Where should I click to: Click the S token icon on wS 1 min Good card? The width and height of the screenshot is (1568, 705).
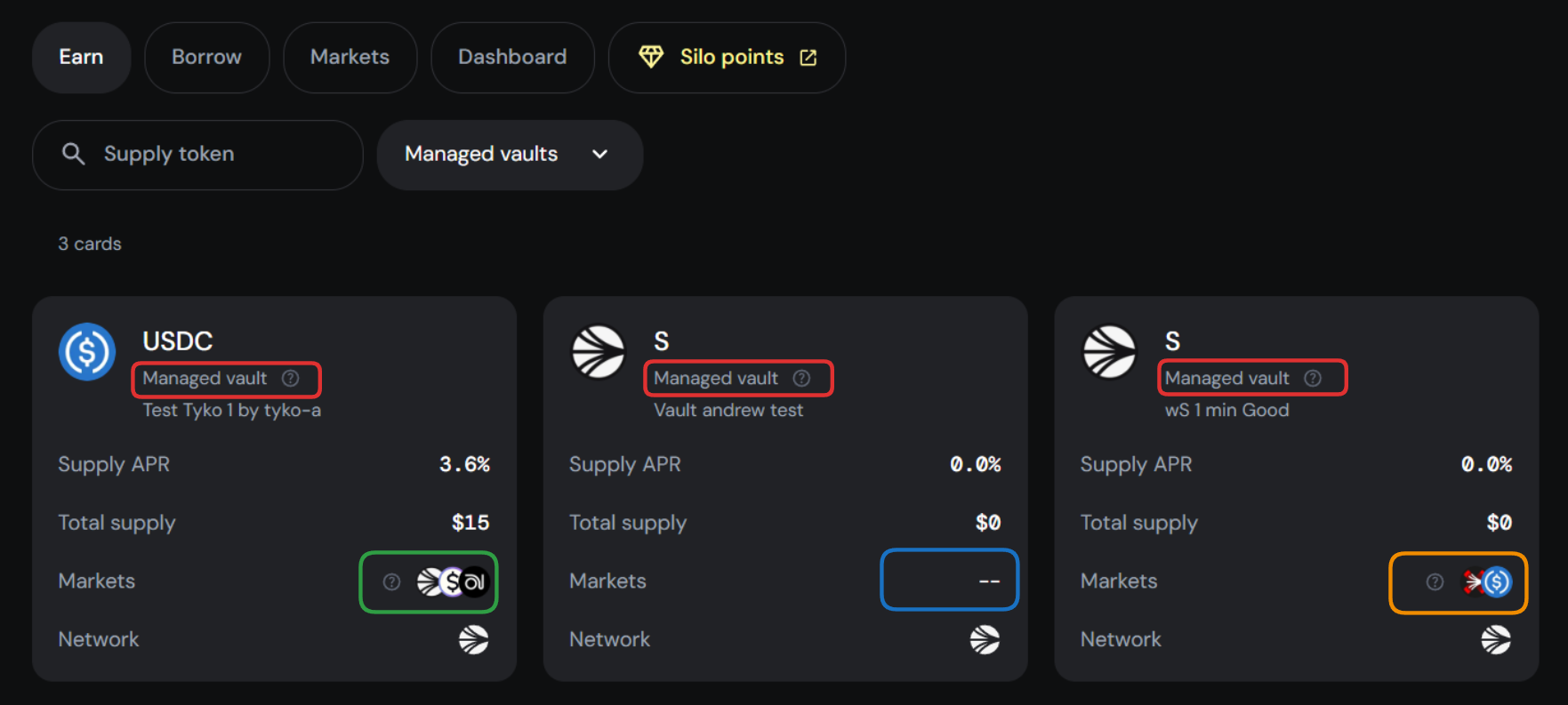click(1109, 352)
